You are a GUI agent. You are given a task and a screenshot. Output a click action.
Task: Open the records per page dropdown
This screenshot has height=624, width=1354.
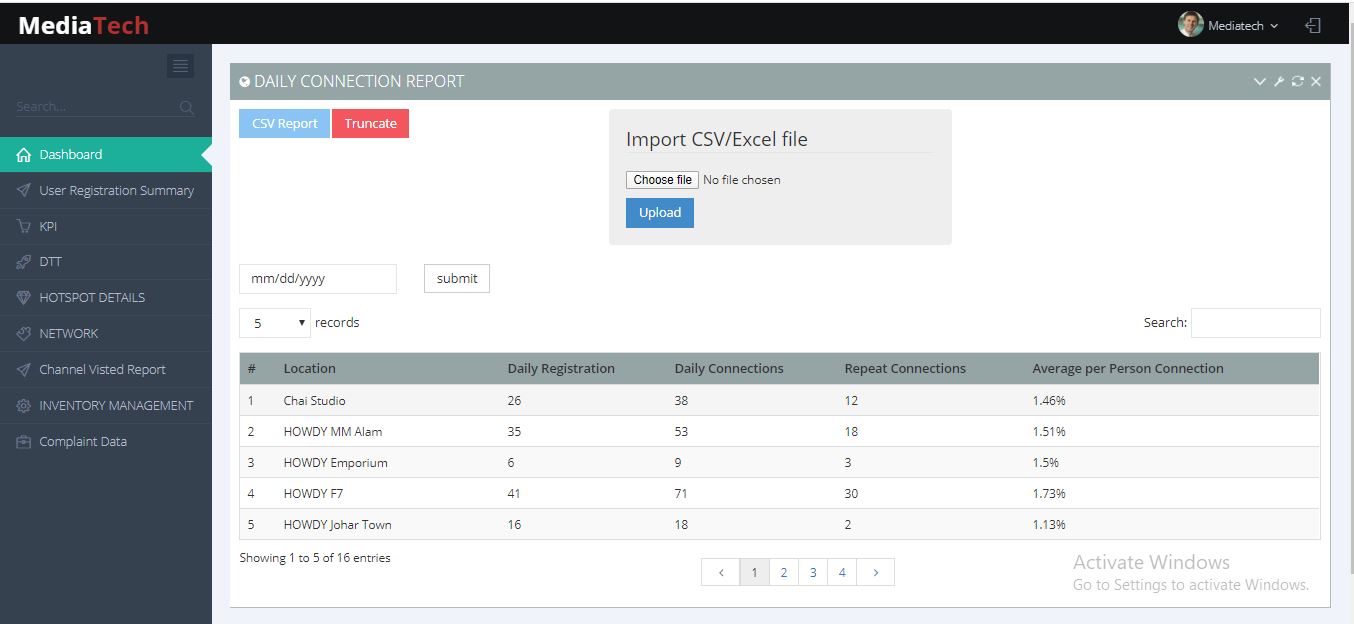(x=275, y=323)
